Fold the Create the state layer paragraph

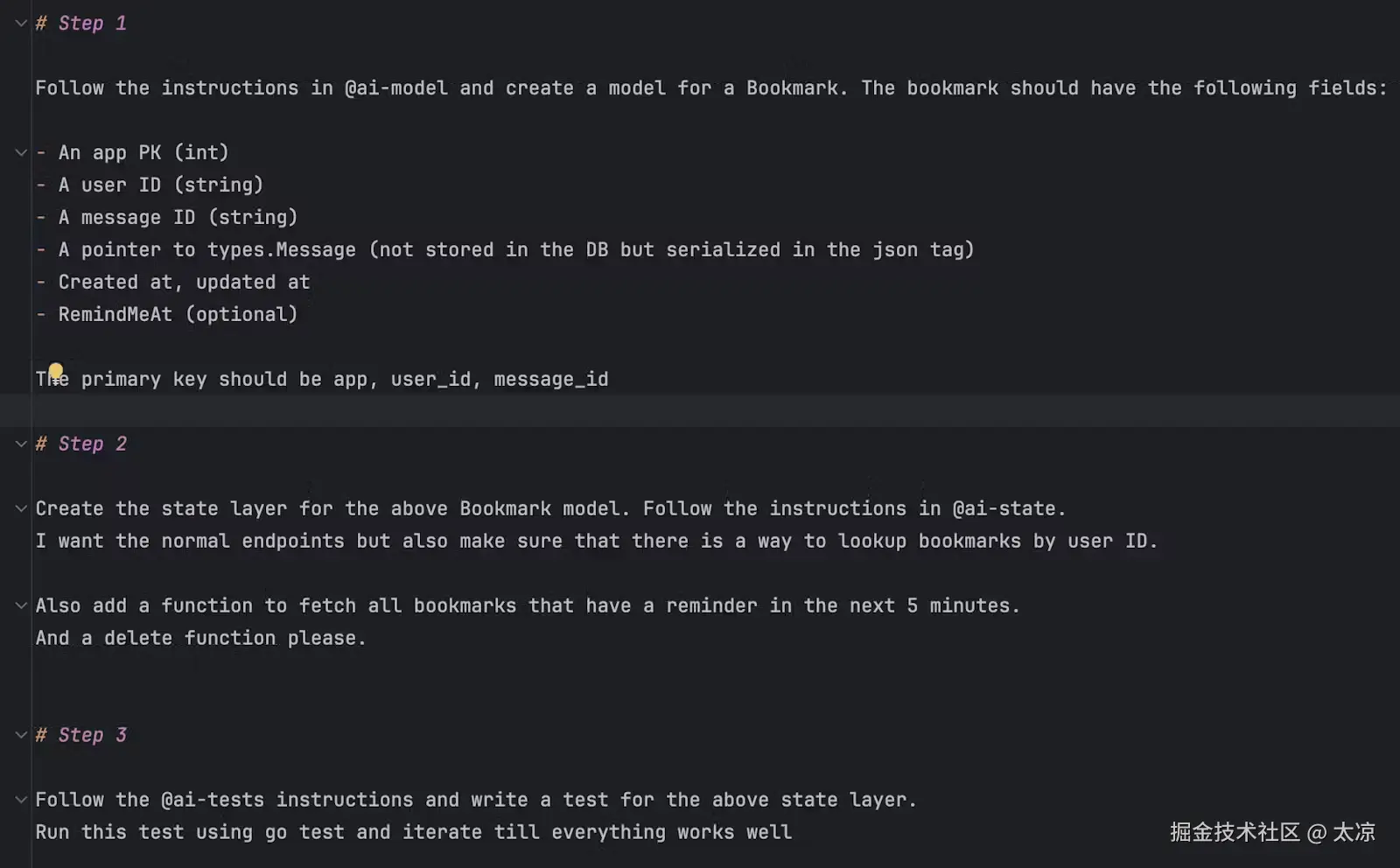[x=21, y=509]
